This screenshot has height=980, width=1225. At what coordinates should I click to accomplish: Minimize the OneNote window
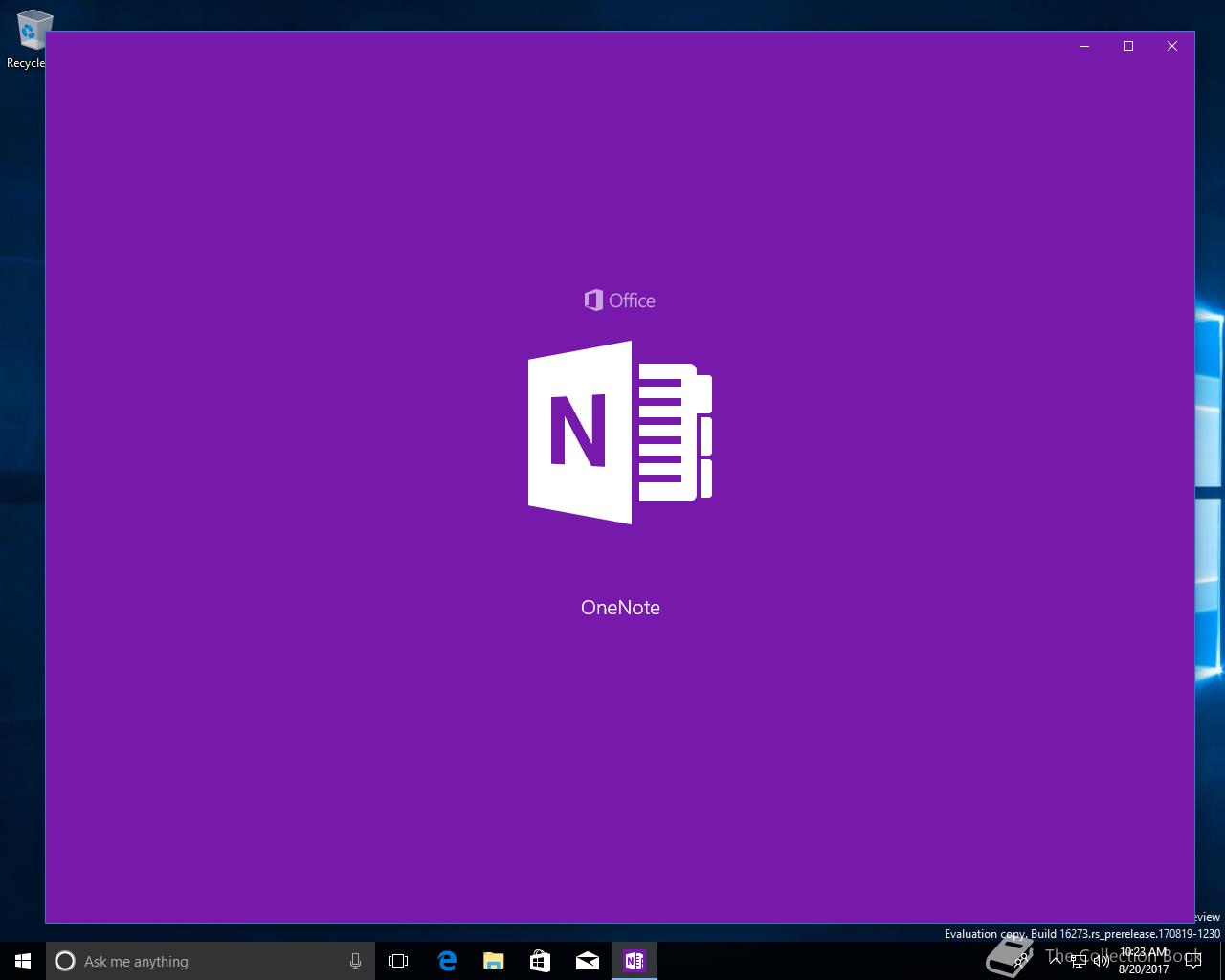click(1084, 46)
